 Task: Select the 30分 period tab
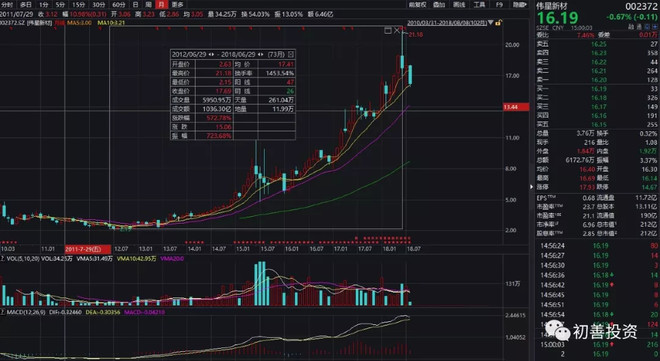[x=98, y=5]
